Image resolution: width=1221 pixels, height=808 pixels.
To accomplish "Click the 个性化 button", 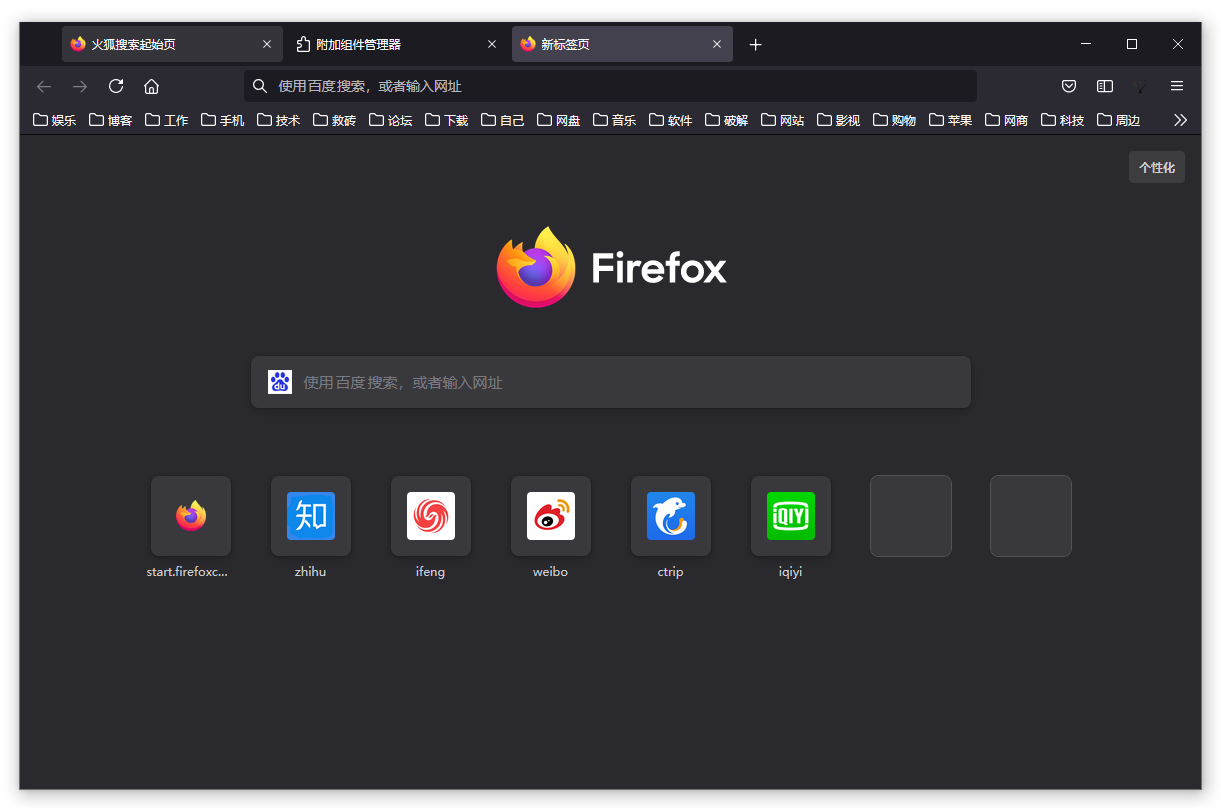I will pos(1156,167).
